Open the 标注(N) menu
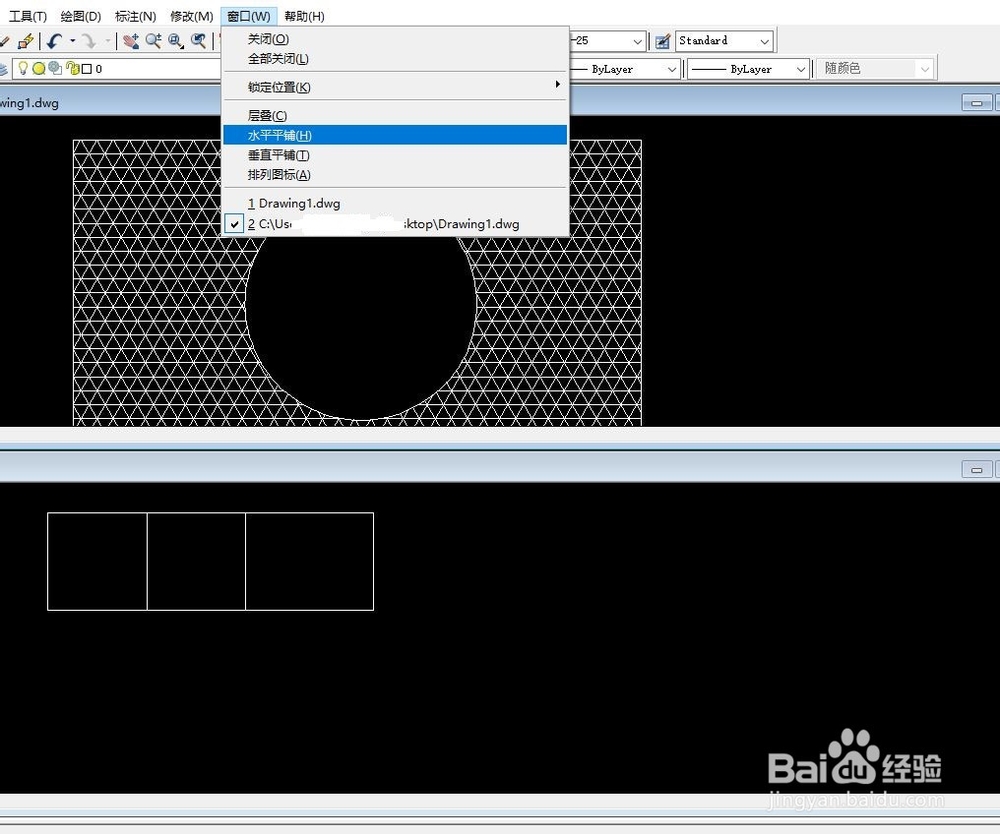The image size is (1000, 834). coord(135,17)
